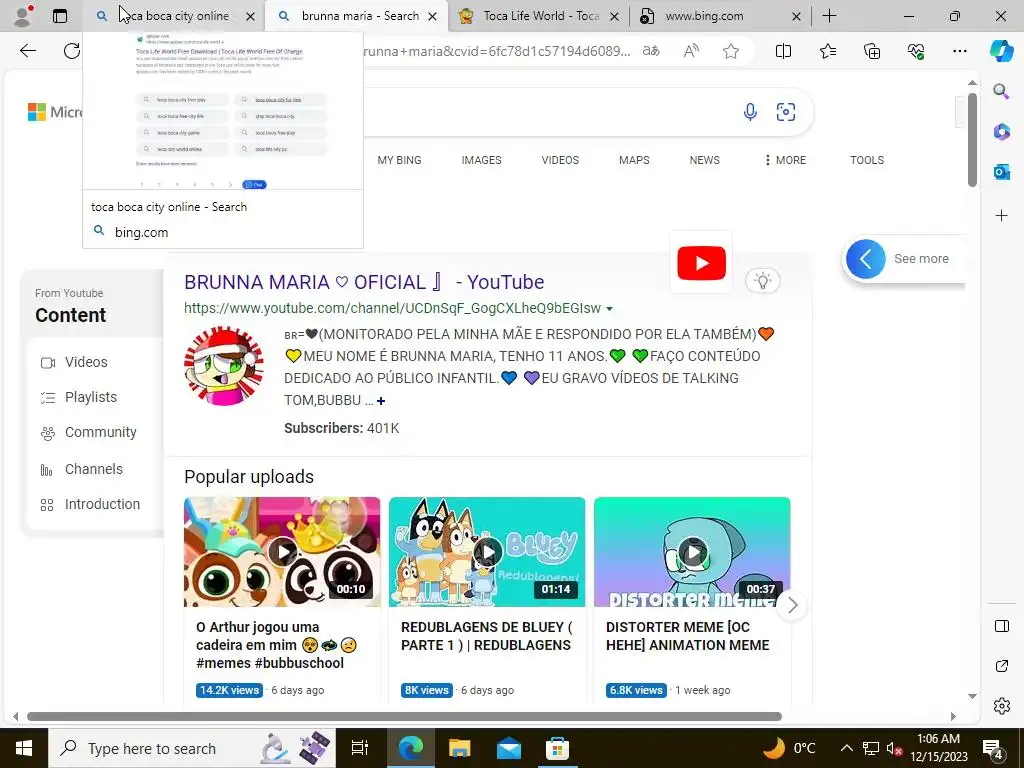Open a new tab with plus button
The width and height of the screenshot is (1024, 768).
point(829,16)
